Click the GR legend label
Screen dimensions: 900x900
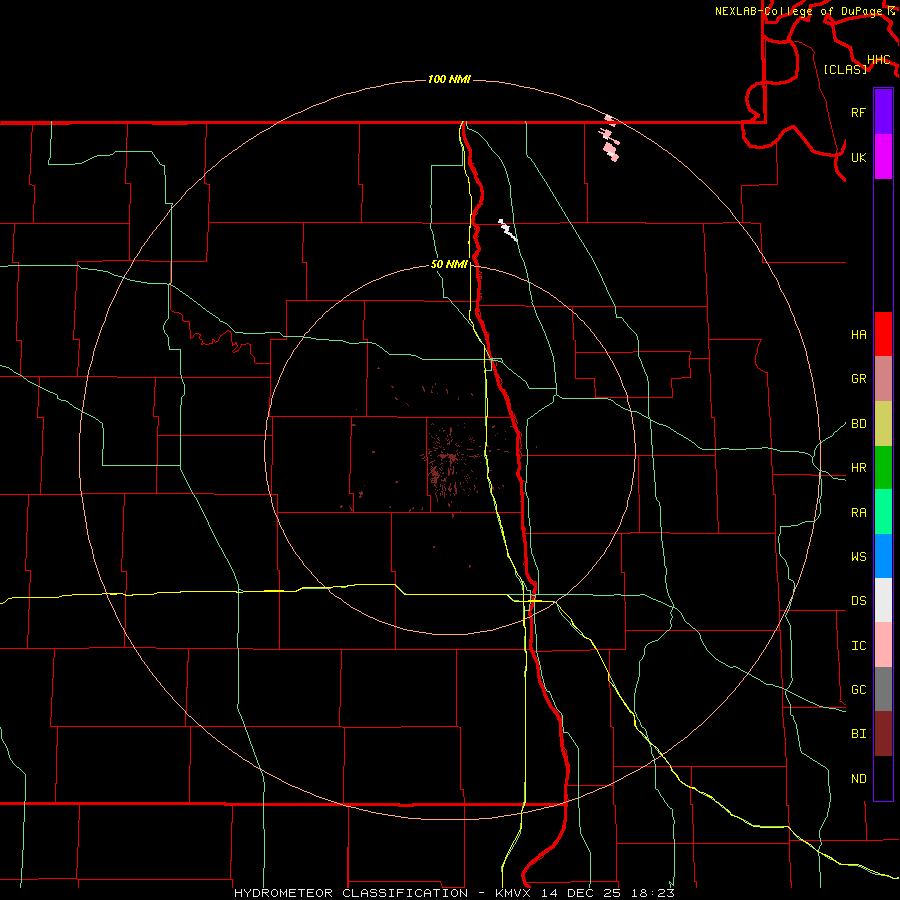(858, 379)
